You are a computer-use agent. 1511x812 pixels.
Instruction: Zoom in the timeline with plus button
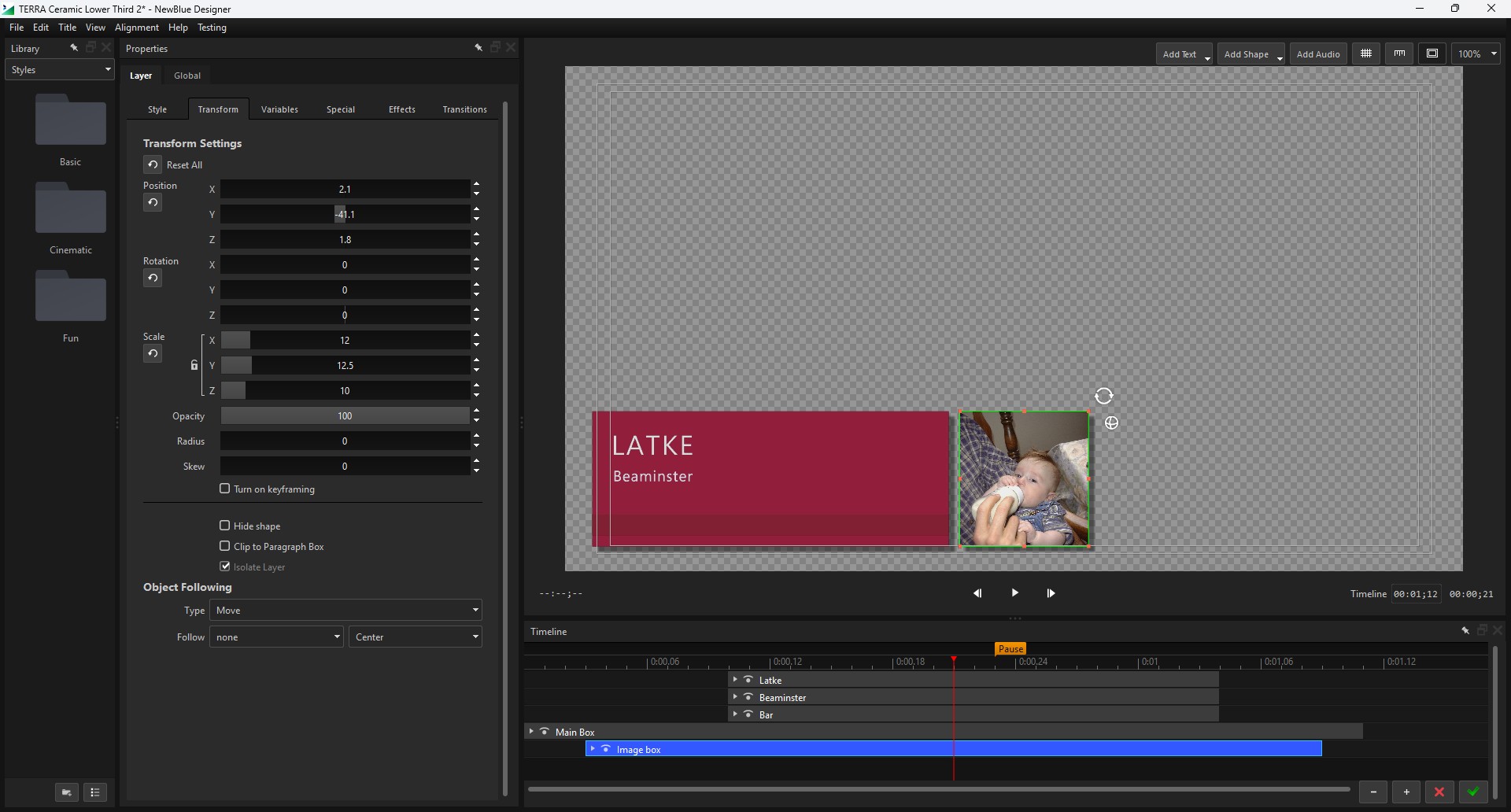pos(1406,792)
